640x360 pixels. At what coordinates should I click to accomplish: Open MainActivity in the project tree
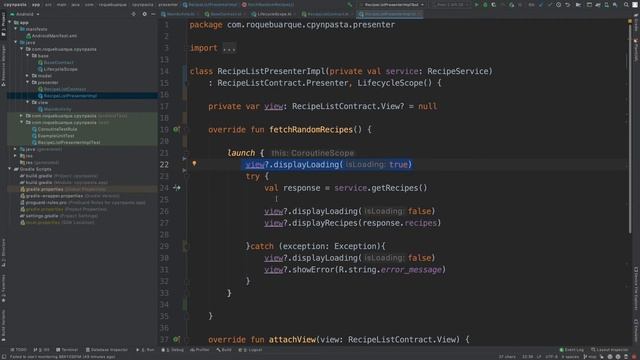point(54,109)
